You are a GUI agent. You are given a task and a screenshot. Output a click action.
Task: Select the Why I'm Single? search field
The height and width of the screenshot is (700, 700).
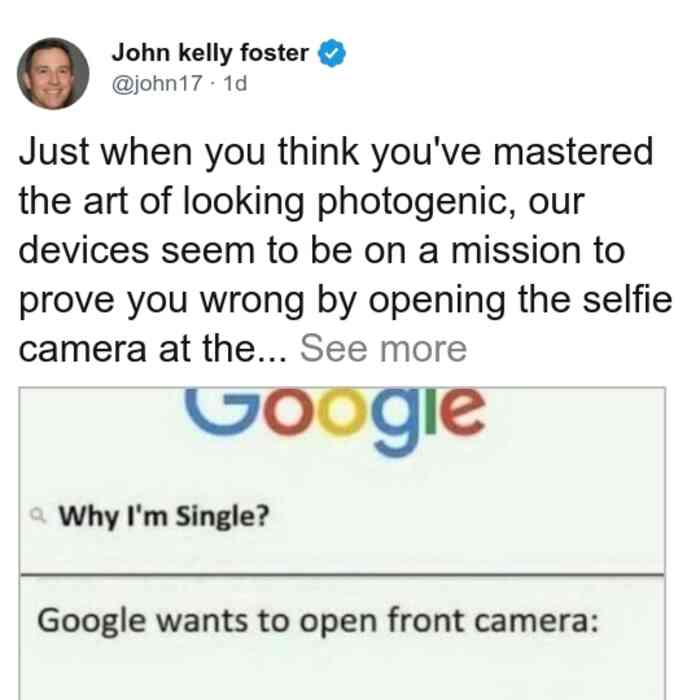tap(342, 516)
